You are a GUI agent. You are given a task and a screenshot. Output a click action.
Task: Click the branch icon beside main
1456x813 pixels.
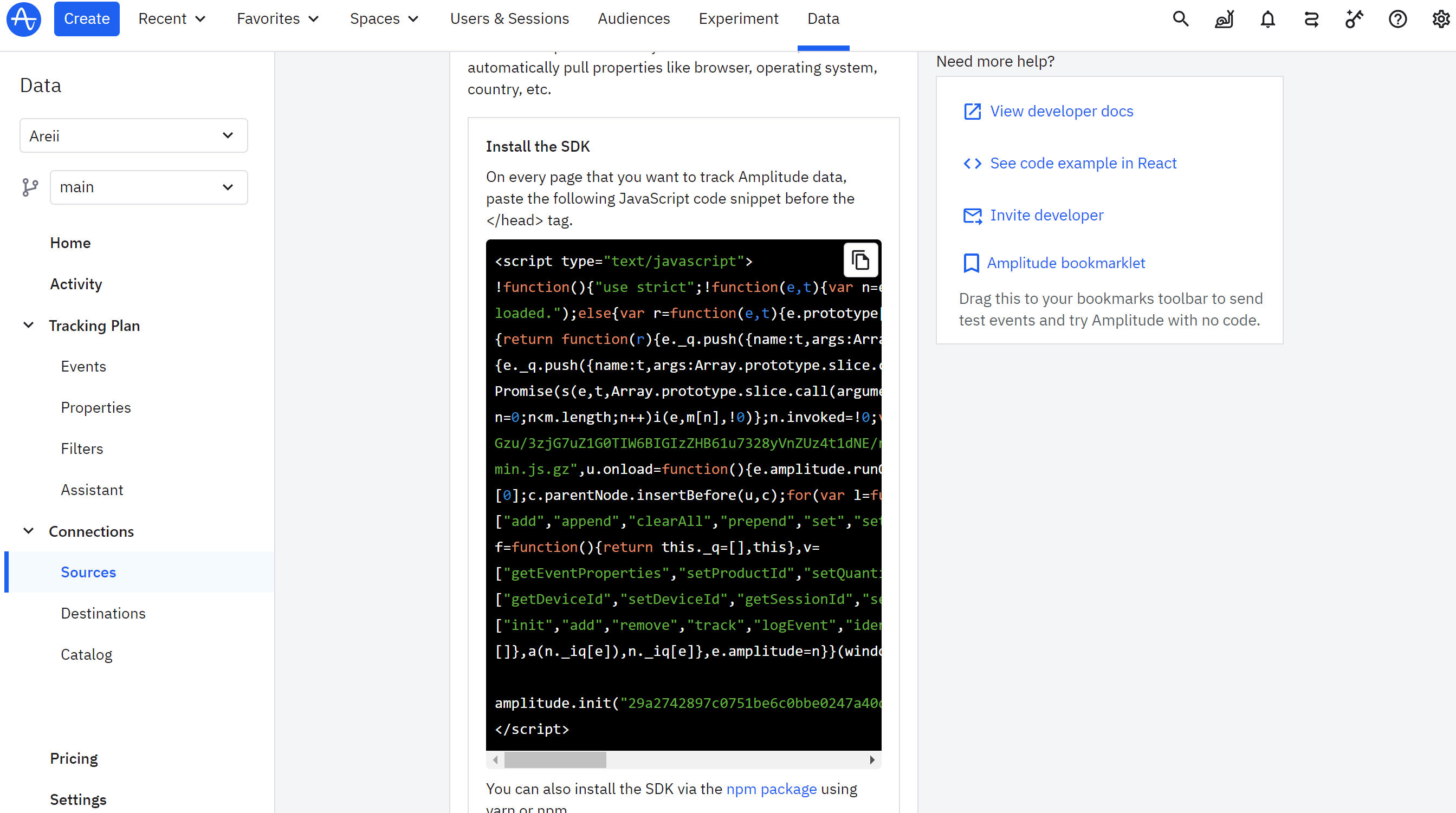pyautogui.click(x=30, y=187)
